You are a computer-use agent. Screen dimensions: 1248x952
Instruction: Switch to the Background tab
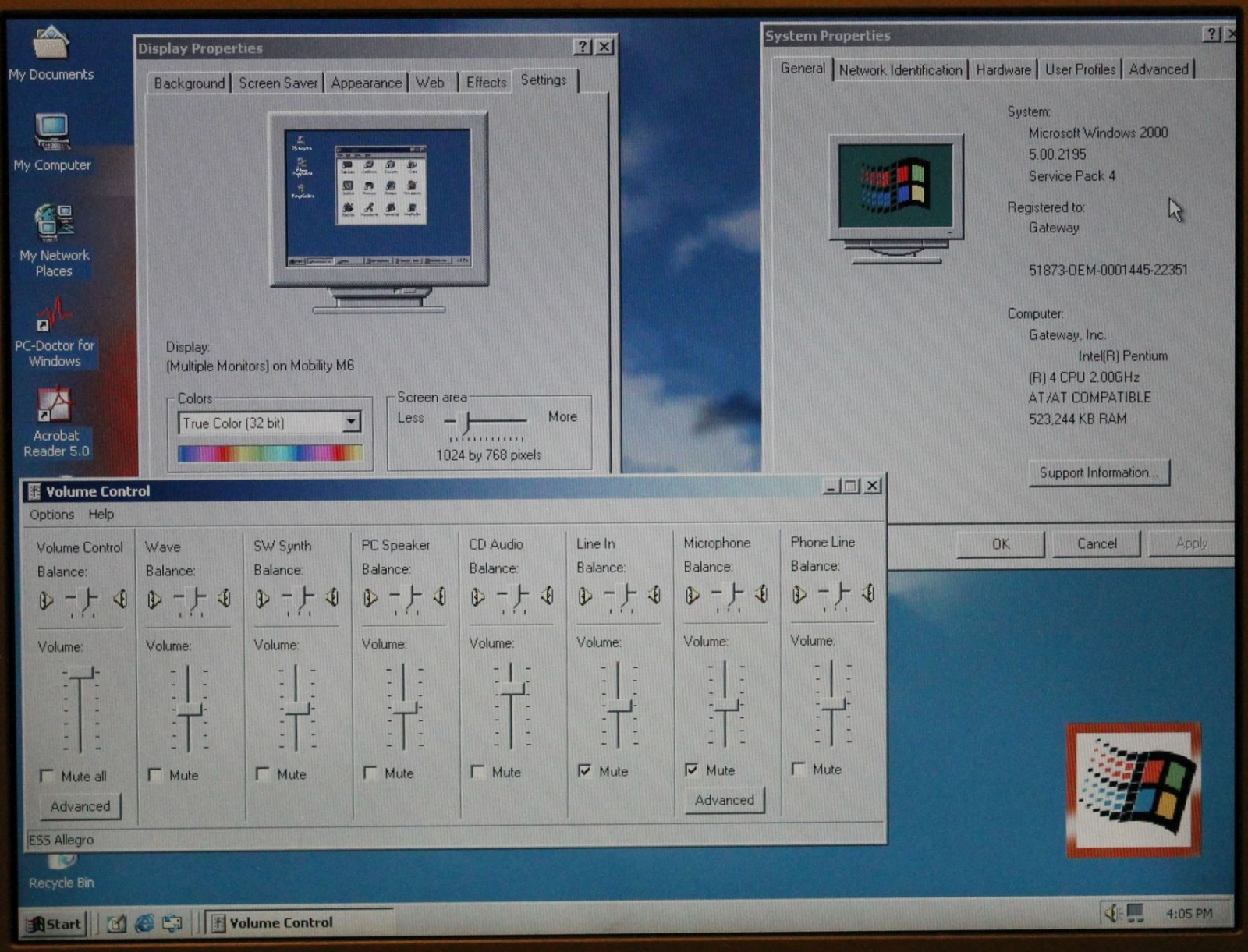pos(189,83)
